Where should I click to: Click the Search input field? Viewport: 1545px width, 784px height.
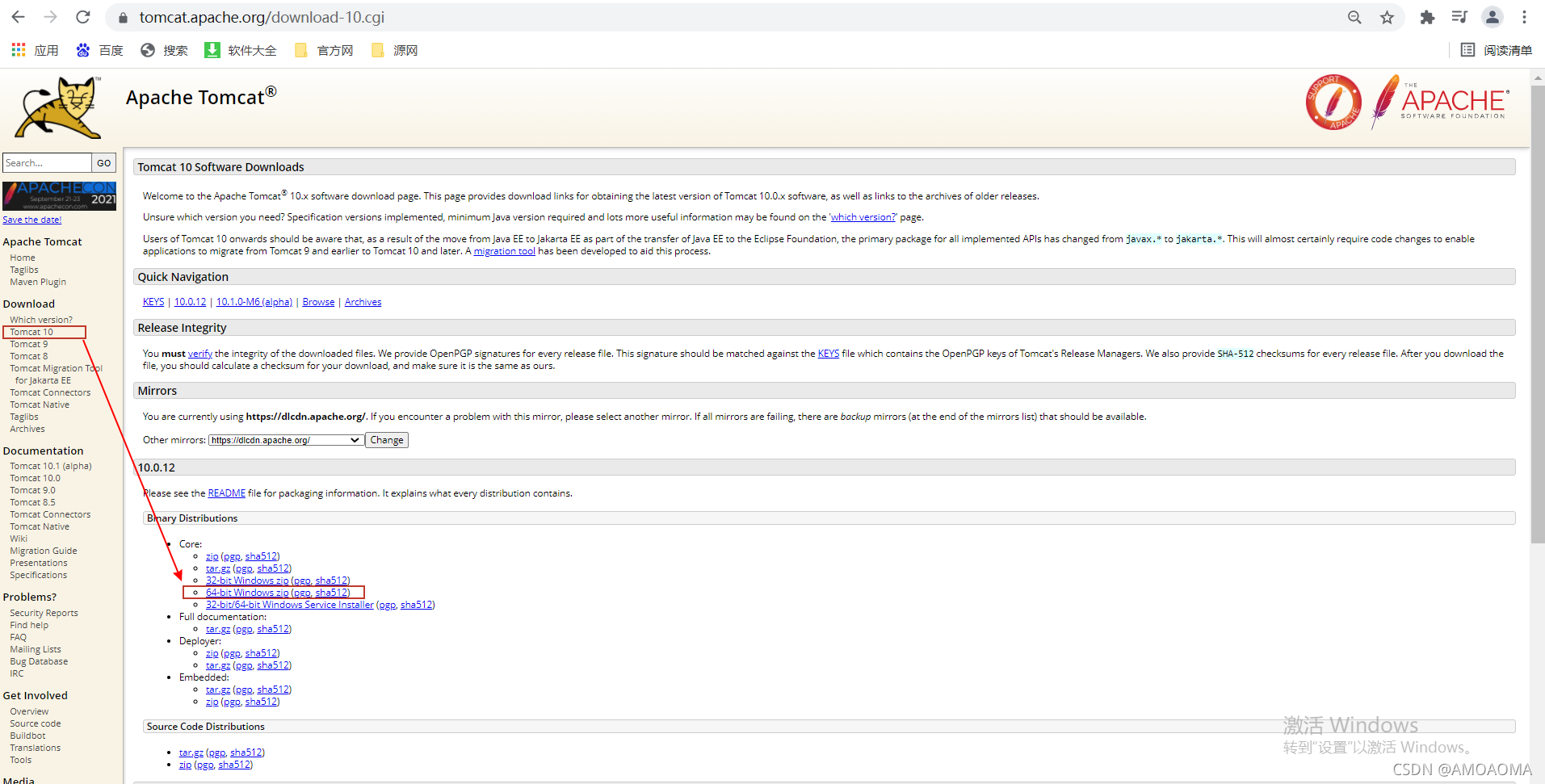click(47, 163)
